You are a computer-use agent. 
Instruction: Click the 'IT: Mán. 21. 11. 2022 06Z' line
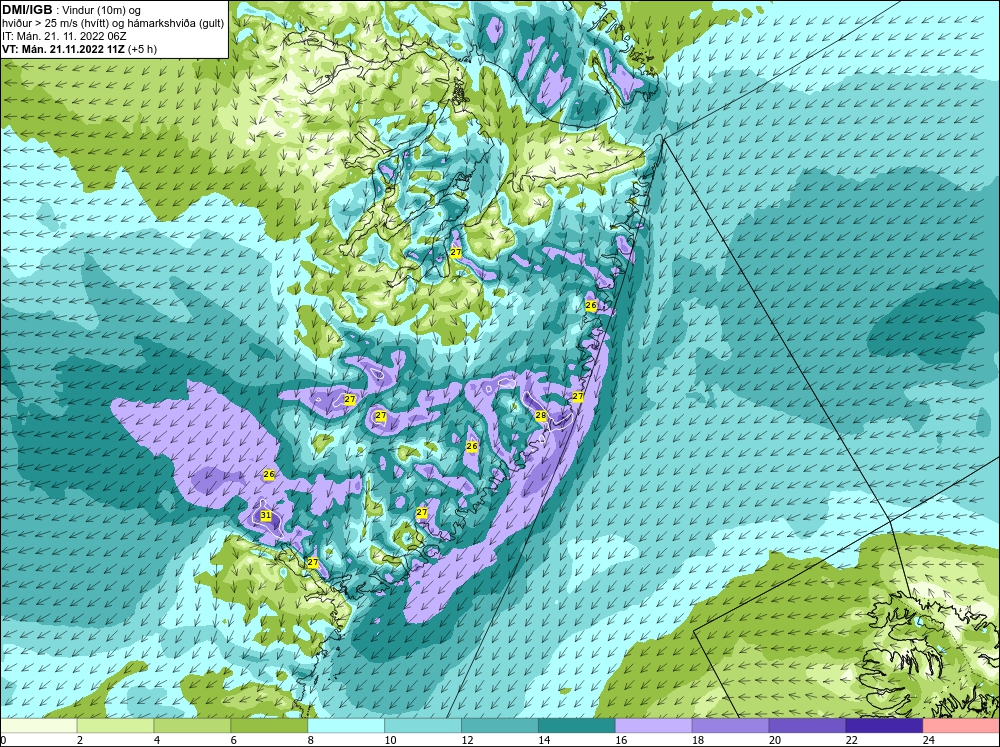tap(64, 36)
